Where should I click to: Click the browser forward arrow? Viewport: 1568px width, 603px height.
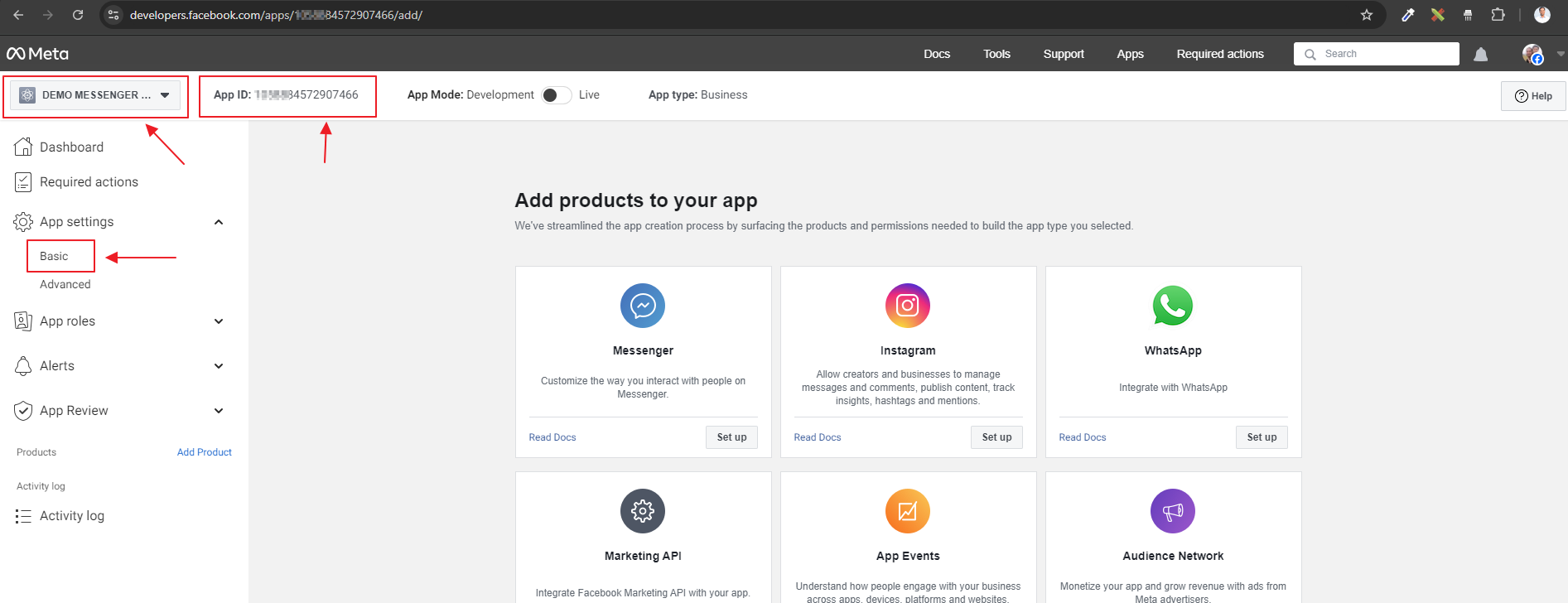tap(48, 15)
